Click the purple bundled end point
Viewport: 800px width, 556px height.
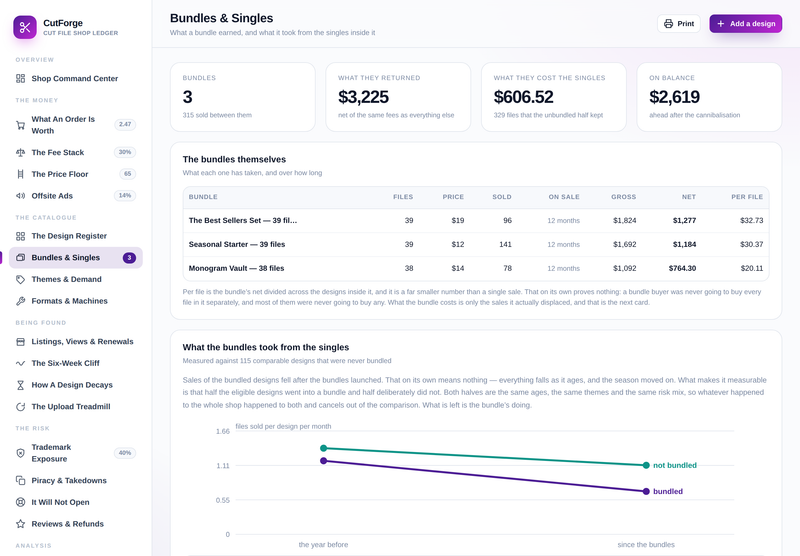(646, 492)
